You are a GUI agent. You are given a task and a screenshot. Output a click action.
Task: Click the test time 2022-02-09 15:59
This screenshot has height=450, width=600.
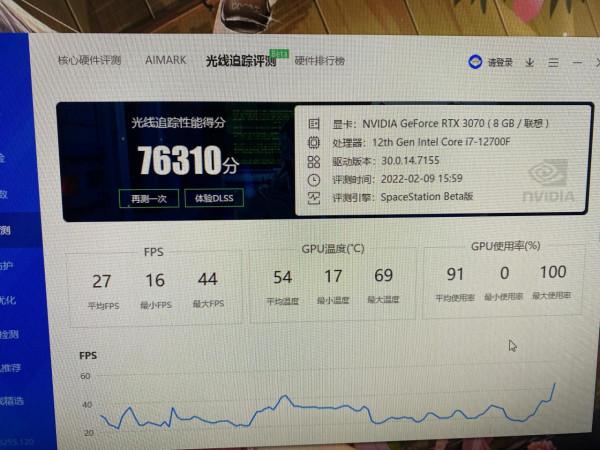pyautogui.click(x=422, y=179)
